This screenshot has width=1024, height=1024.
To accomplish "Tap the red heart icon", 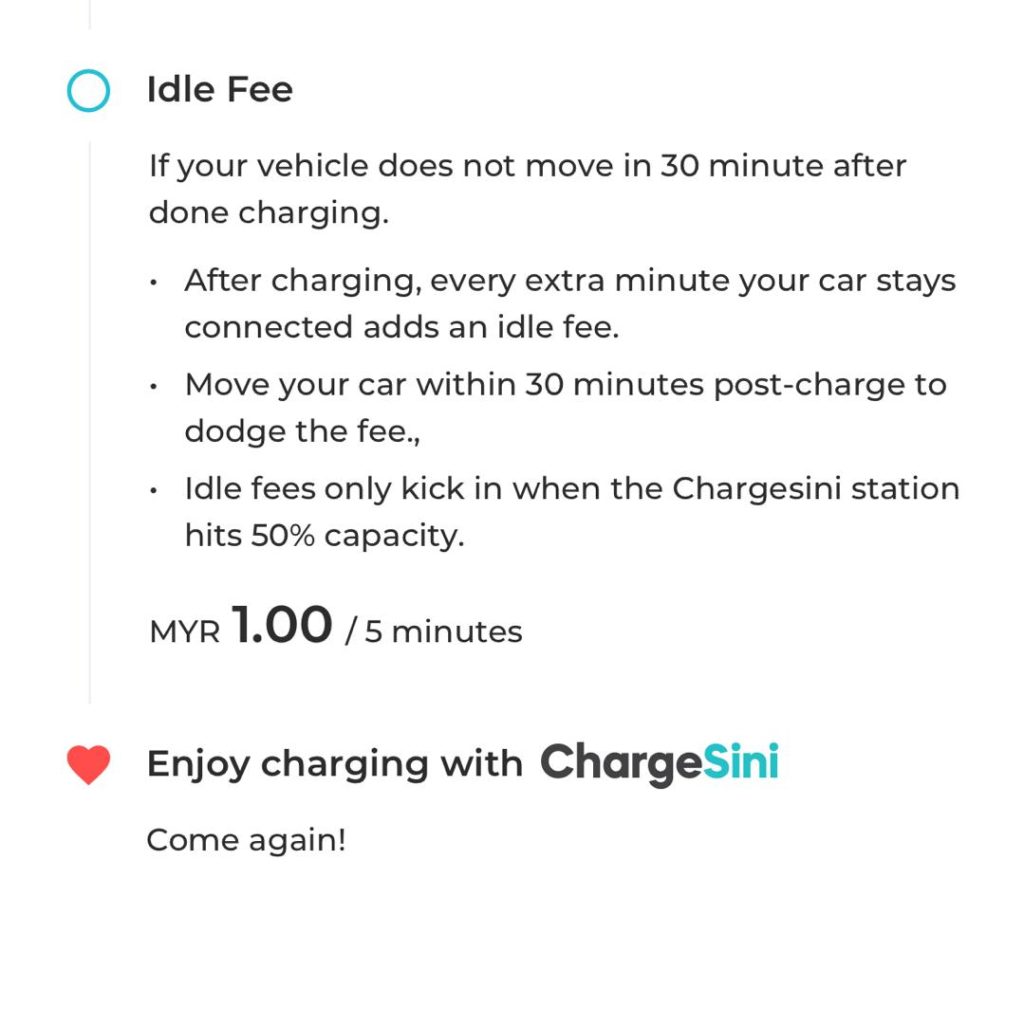I will pos(88,765).
